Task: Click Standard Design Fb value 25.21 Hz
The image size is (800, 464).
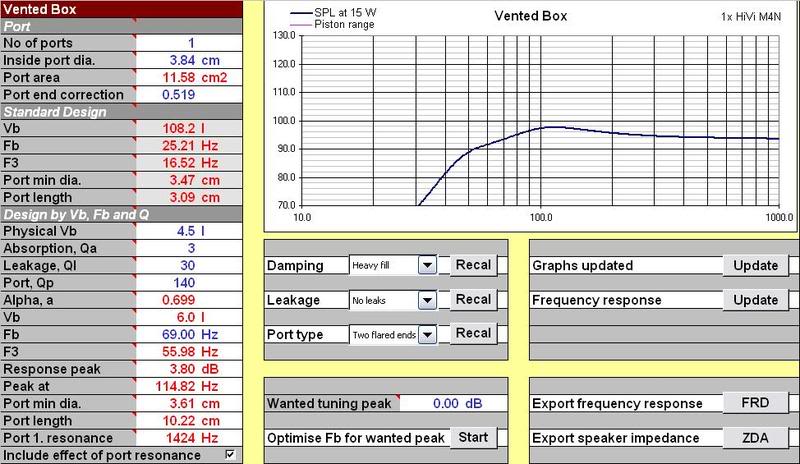Action: (x=189, y=145)
